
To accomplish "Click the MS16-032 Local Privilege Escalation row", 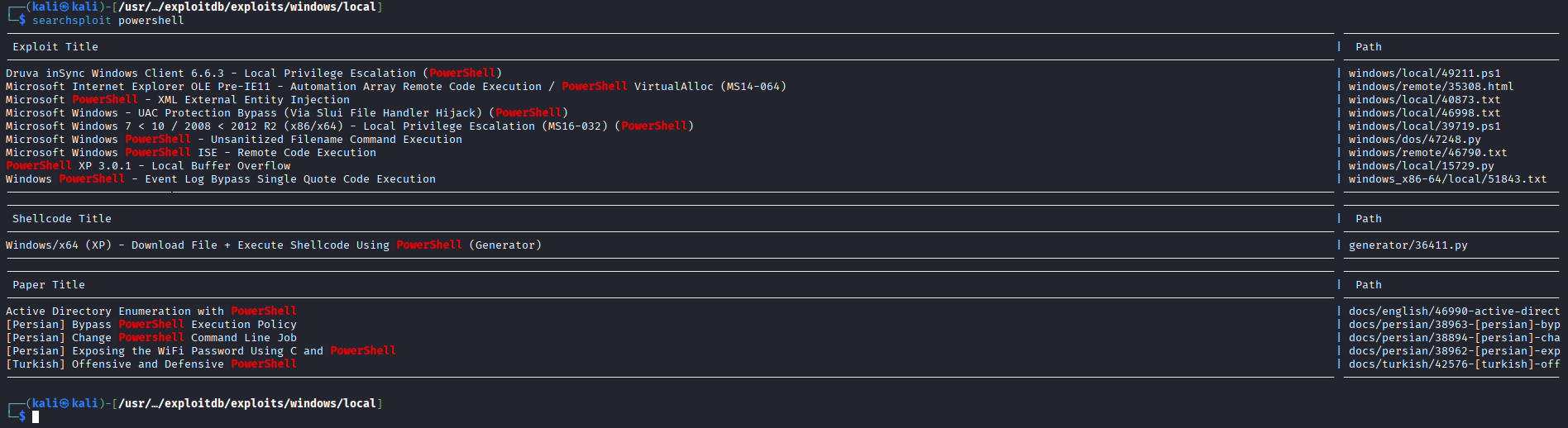I will [350, 126].
